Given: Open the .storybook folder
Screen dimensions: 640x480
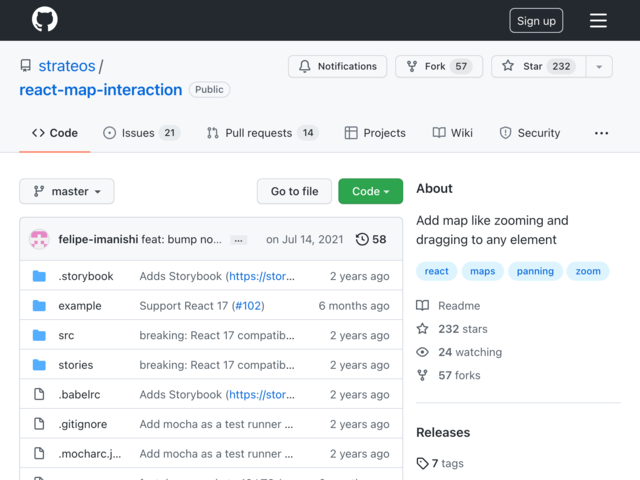Looking at the screenshot, I should tap(86, 276).
